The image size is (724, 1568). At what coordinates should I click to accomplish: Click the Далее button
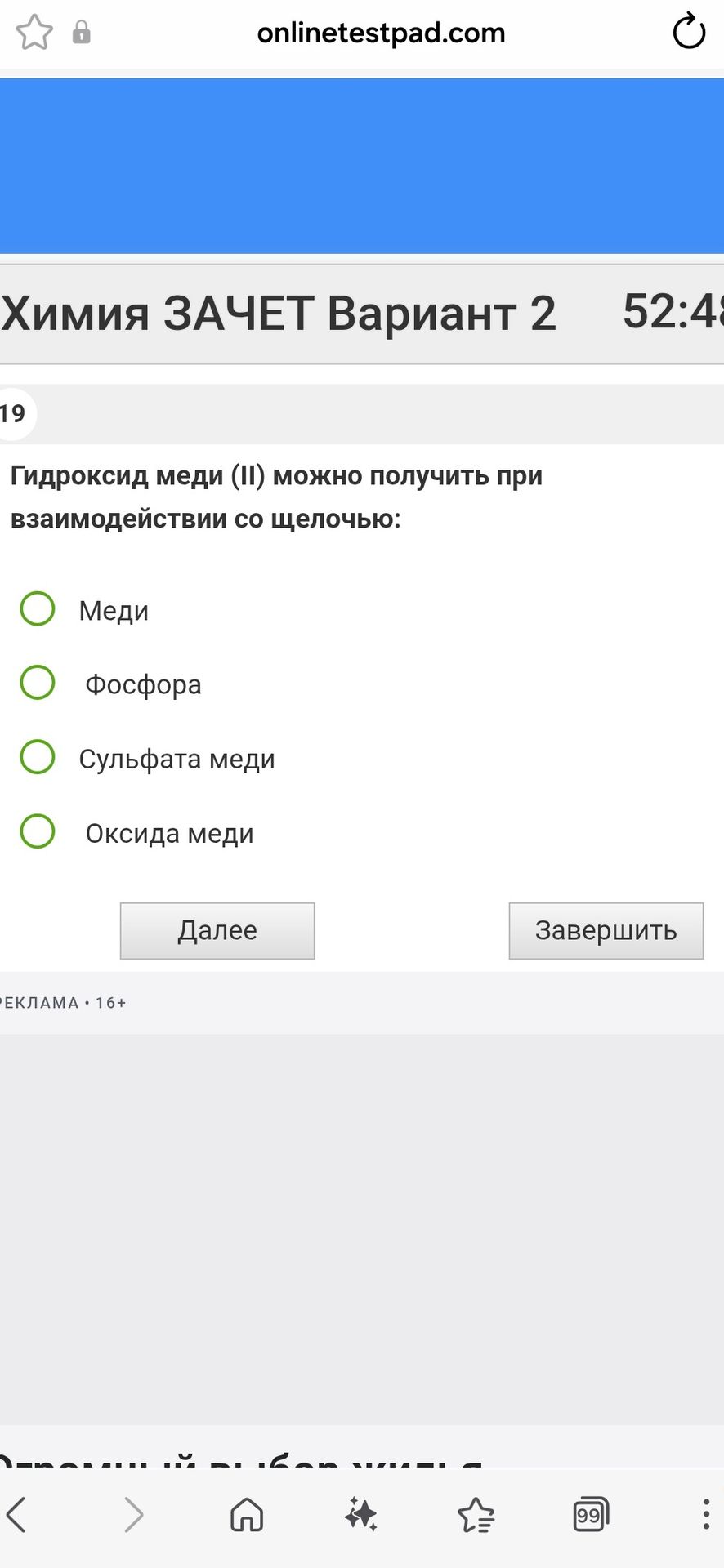point(217,931)
